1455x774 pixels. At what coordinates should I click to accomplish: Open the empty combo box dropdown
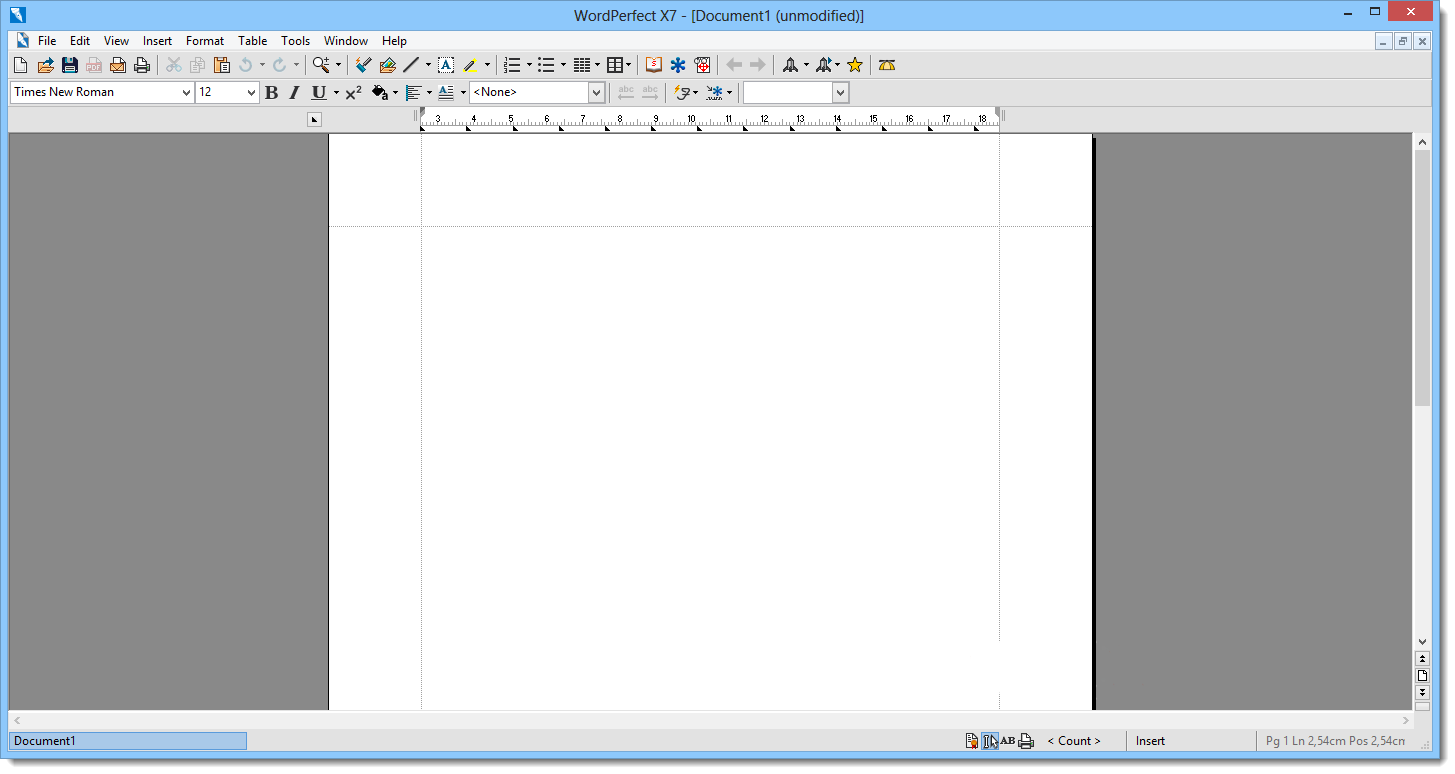tap(841, 92)
